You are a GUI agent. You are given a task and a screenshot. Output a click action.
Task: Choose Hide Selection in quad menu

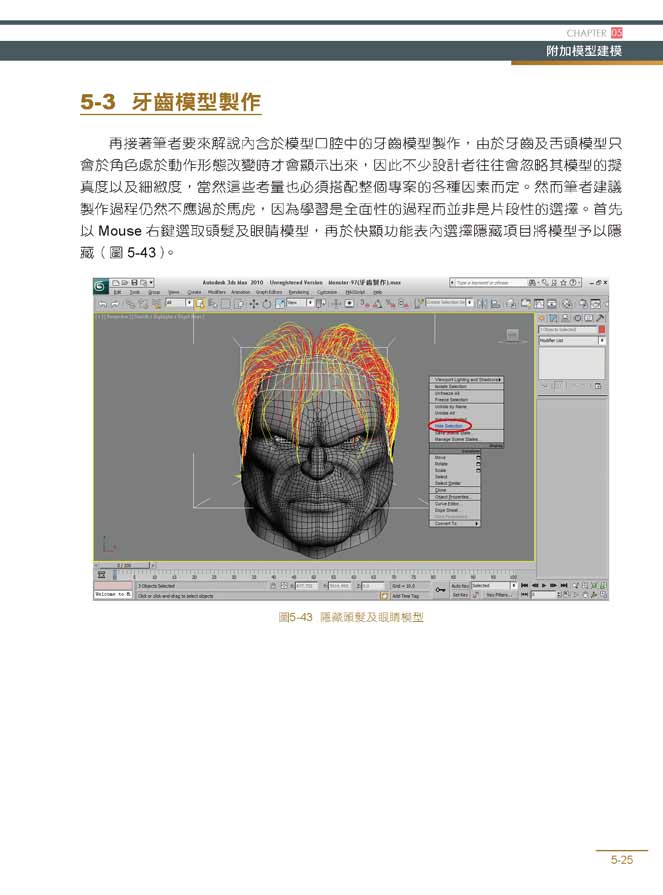coord(449,426)
